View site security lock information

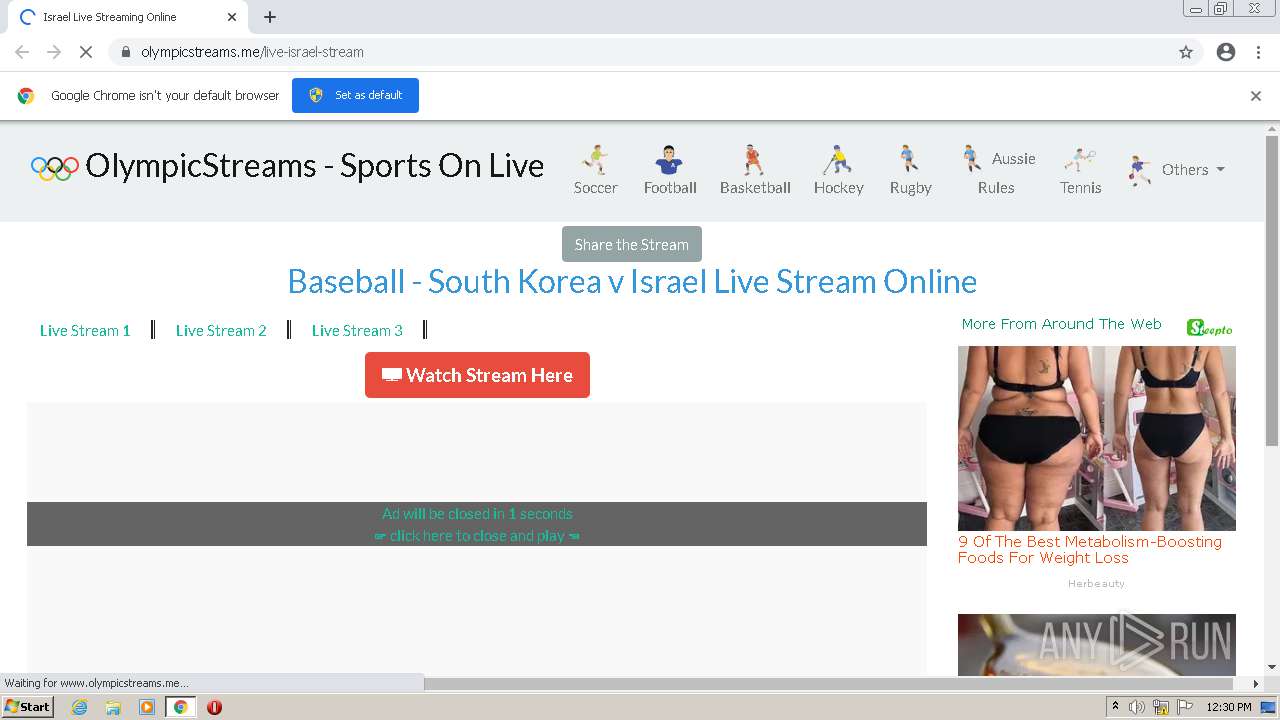125,52
